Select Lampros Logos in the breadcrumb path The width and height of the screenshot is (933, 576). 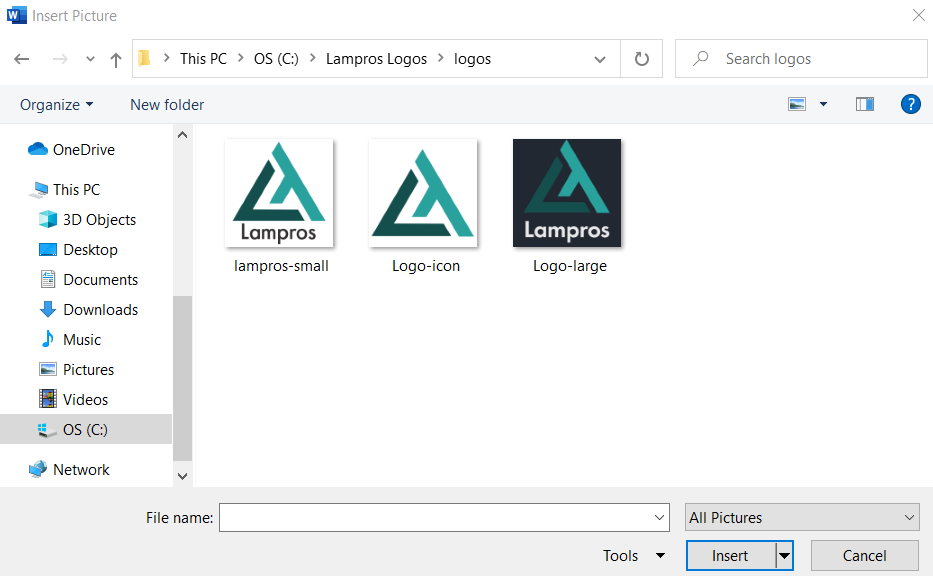376,59
